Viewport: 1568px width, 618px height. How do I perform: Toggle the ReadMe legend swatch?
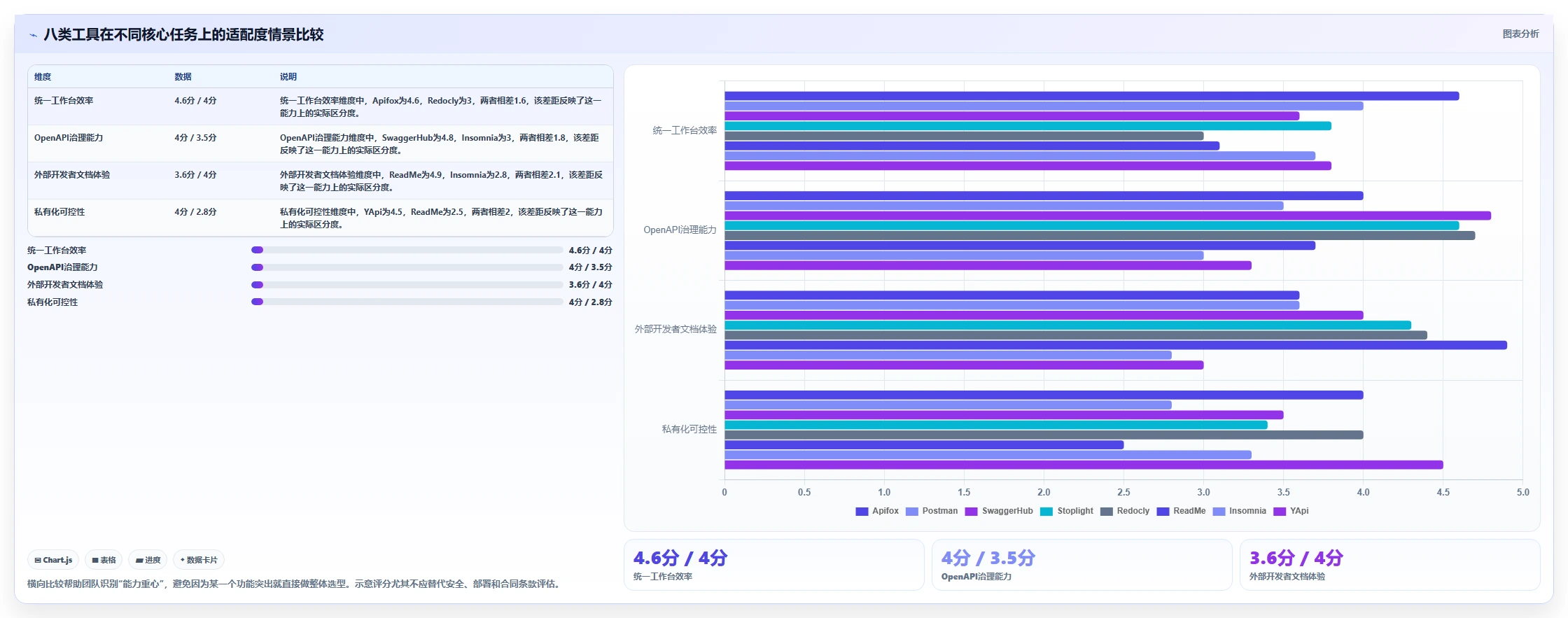click(1163, 512)
